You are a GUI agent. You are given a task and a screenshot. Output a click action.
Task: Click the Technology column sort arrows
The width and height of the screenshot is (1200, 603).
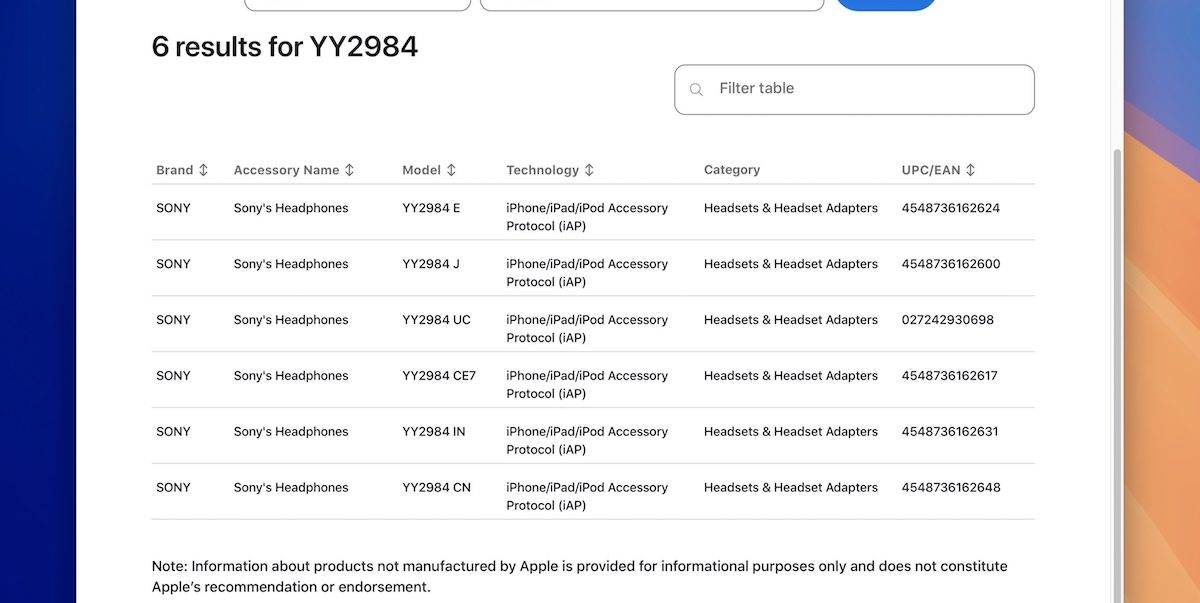coord(589,170)
